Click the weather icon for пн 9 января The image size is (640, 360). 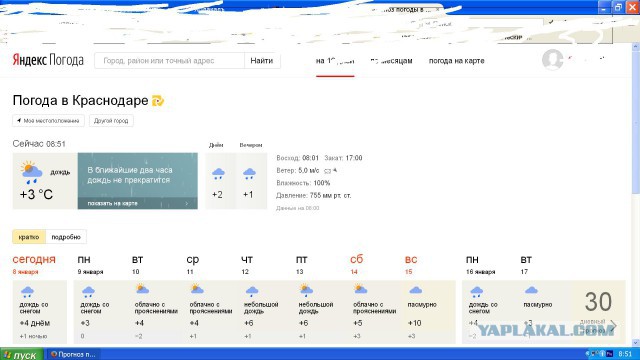[88, 291]
